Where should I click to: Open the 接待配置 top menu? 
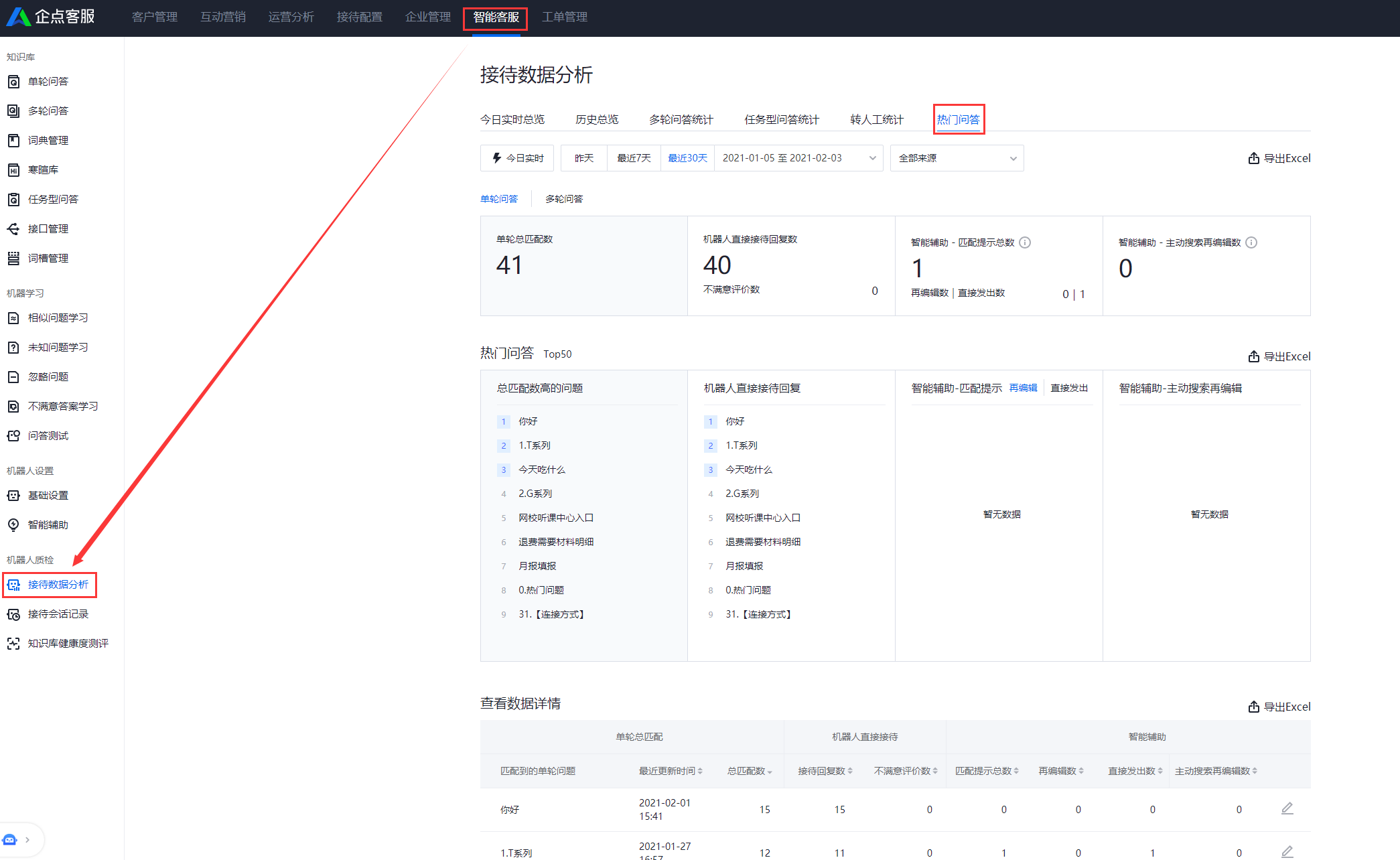[x=360, y=17]
